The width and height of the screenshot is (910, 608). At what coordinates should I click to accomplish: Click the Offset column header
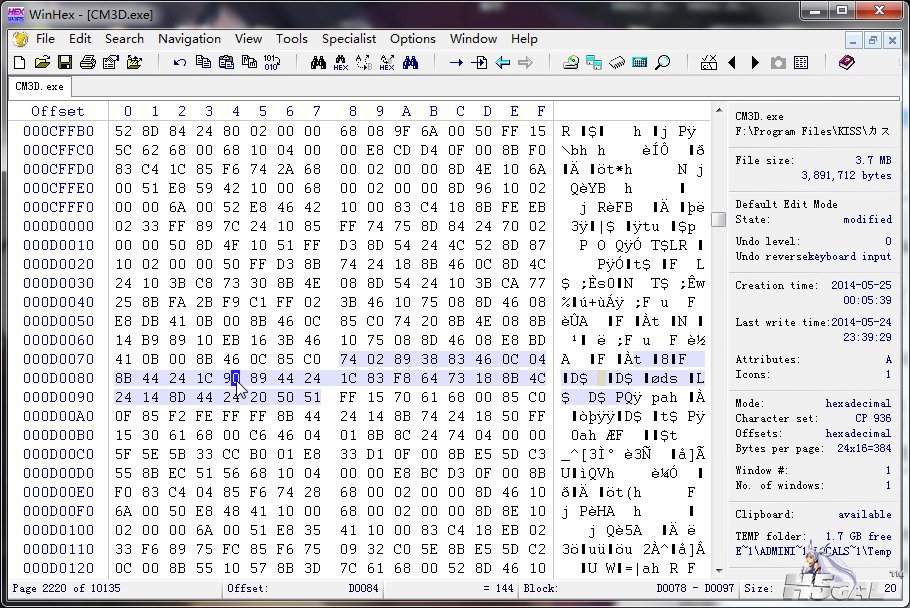click(57, 111)
